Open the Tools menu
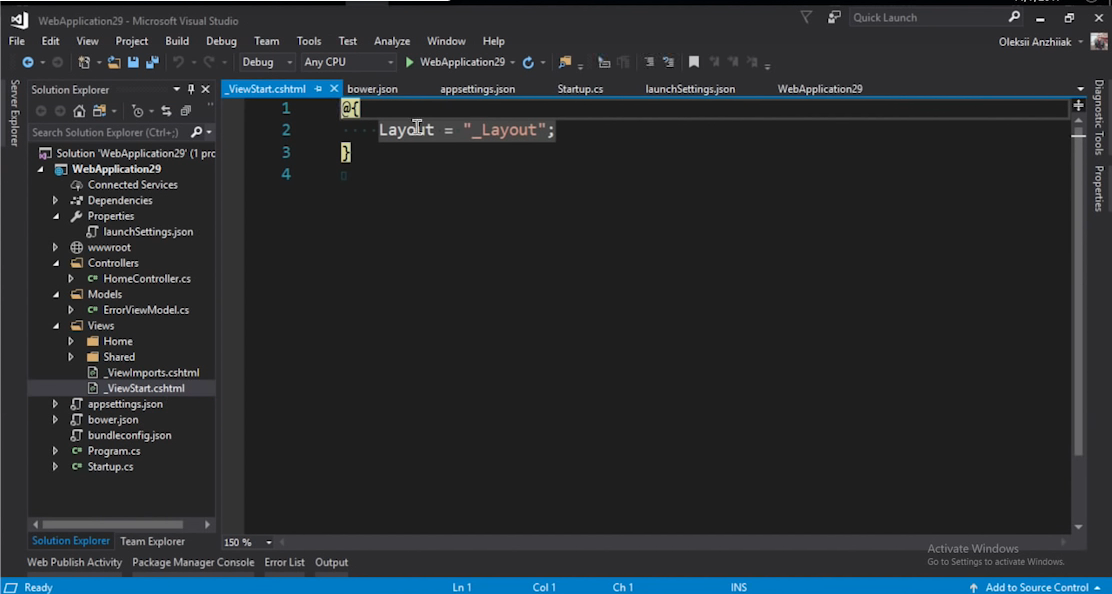 308,41
